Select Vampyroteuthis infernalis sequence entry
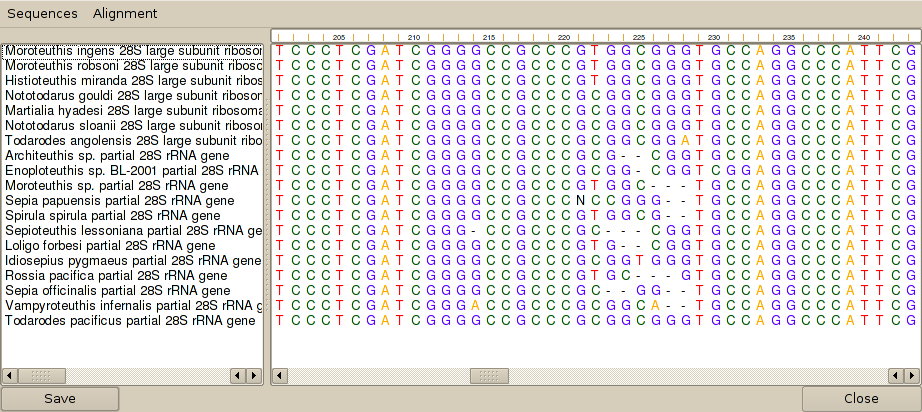Viewport: 922px width, 412px height. [133, 305]
